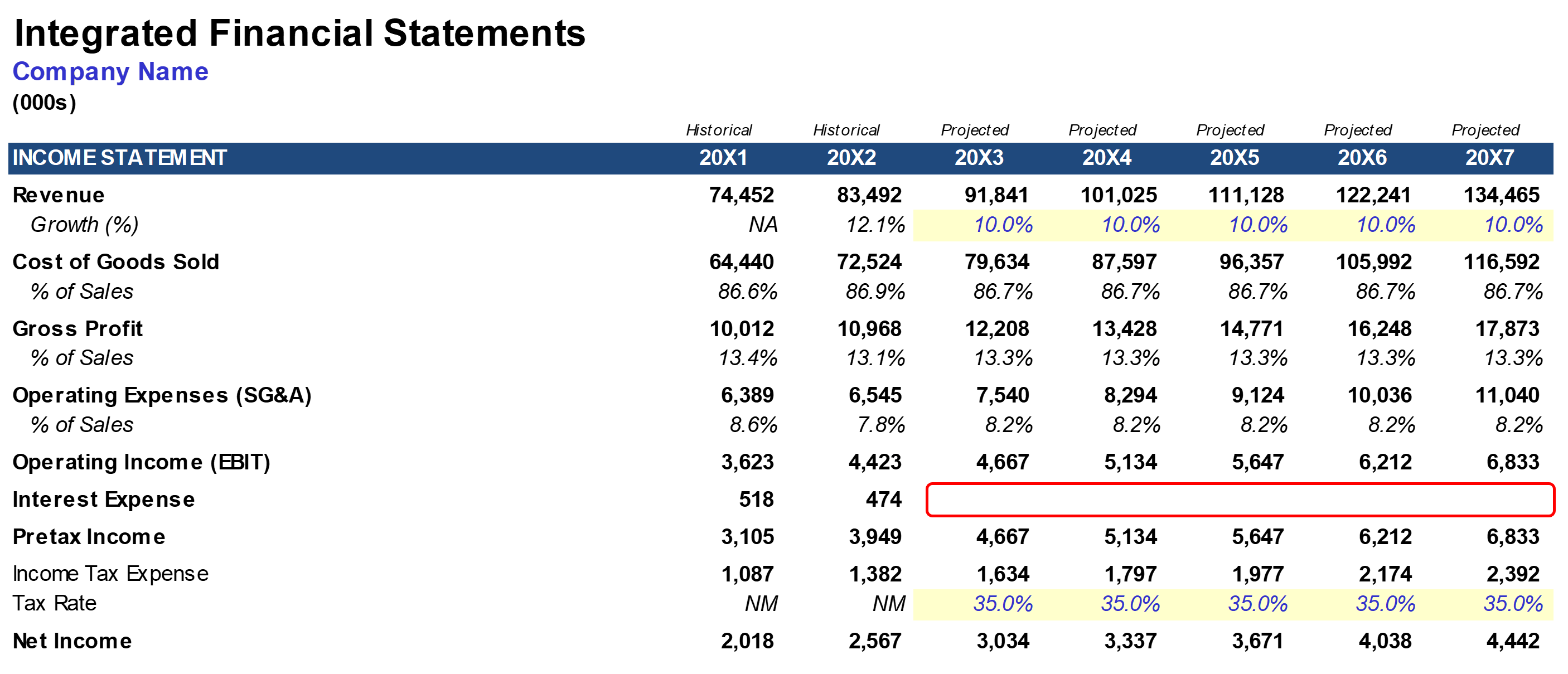Viewport: 1568px width, 674px height.
Task: Click the 'Company Name' heading
Action: pyautogui.click(x=111, y=72)
